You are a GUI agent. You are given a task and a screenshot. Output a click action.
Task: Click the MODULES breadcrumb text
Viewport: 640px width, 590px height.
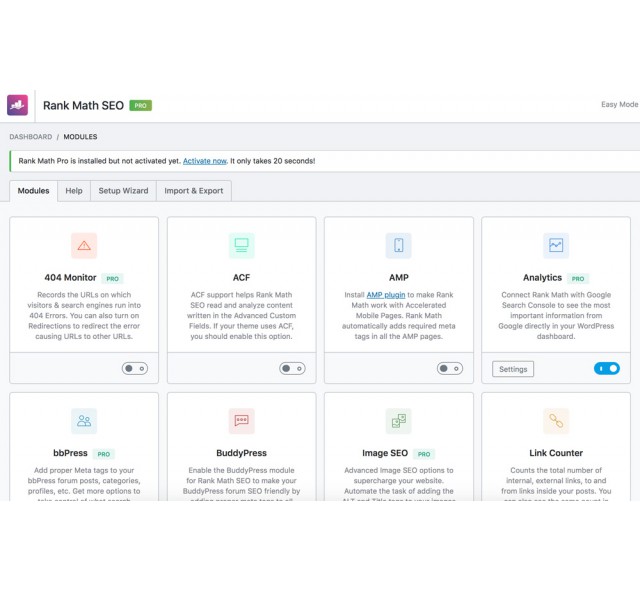(80, 137)
